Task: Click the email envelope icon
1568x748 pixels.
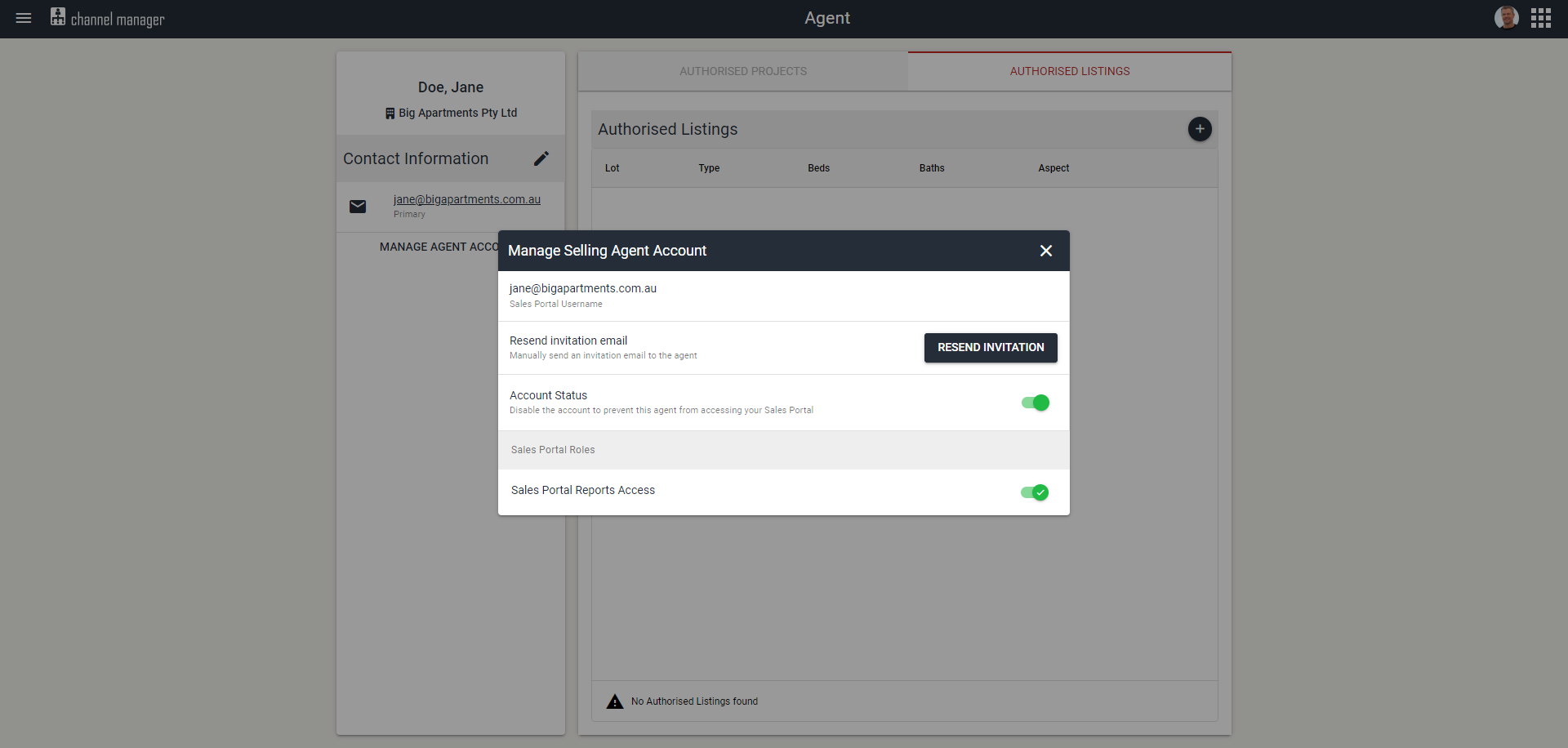Action: 358,206
